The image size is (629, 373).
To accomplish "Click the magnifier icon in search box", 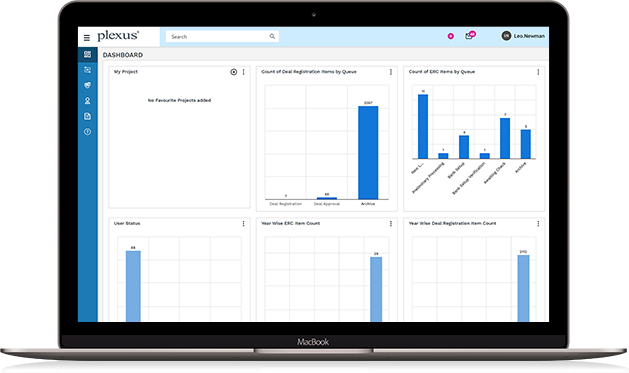I will point(272,36).
